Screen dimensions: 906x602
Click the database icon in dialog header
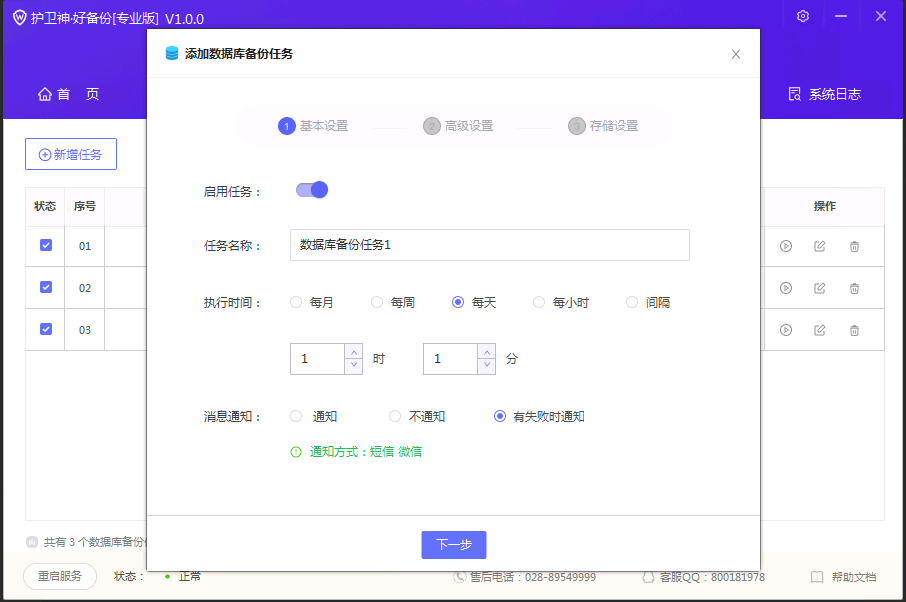(172, 53)
